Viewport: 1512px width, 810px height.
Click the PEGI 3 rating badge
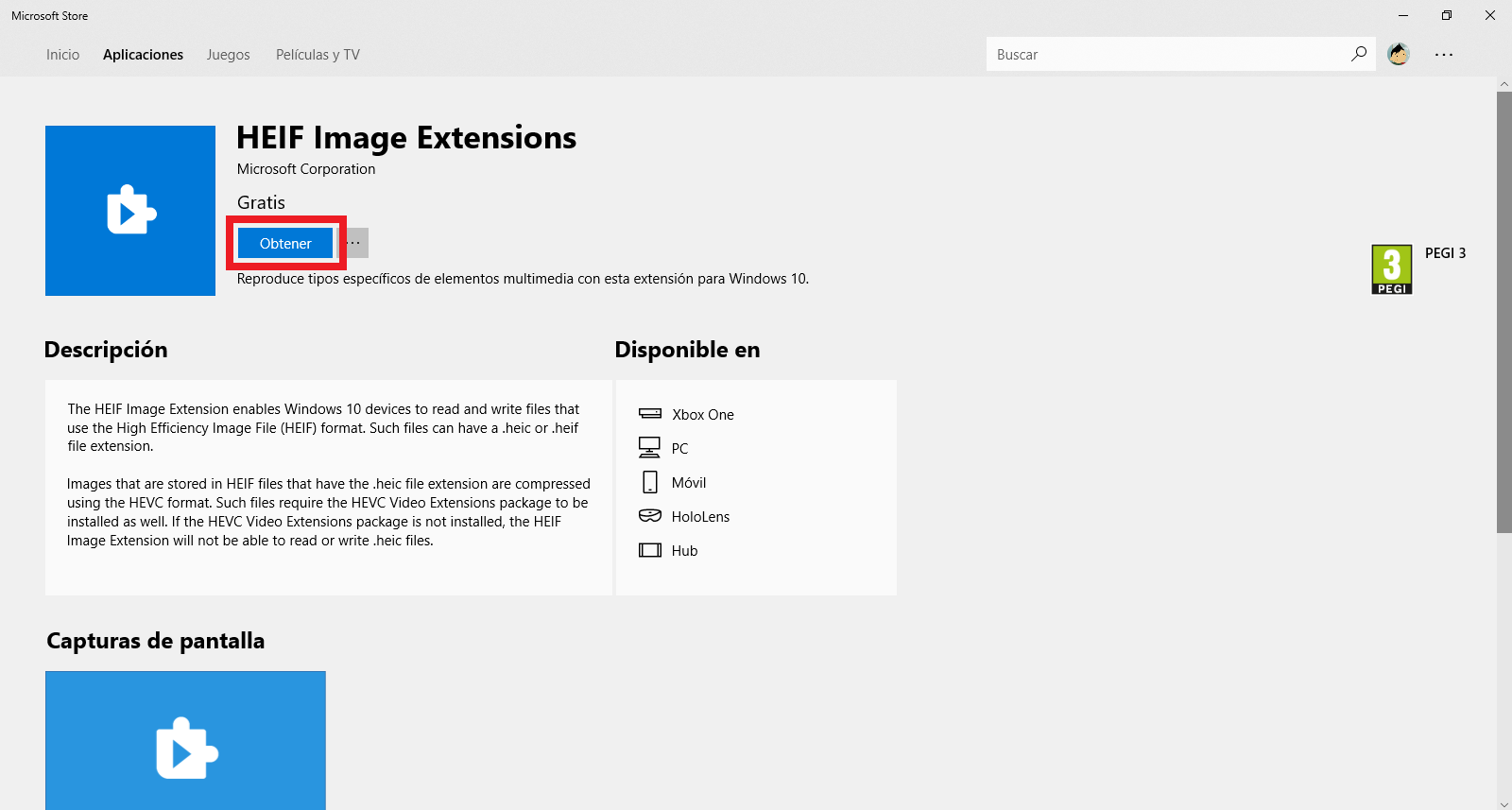1392,269
